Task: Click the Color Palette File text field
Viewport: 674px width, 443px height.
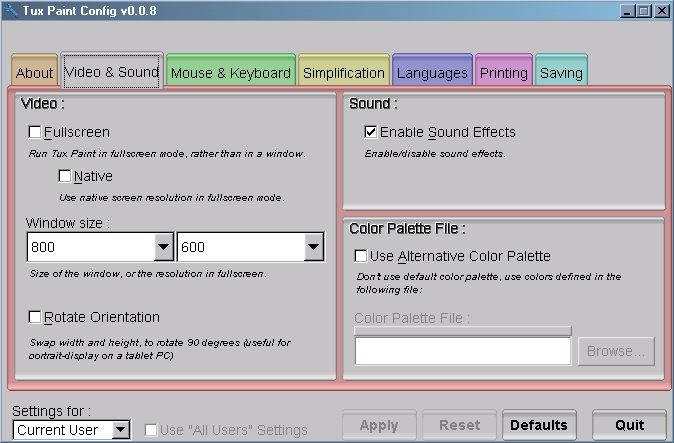Action: pyautogui.click(x=462, y=351)
